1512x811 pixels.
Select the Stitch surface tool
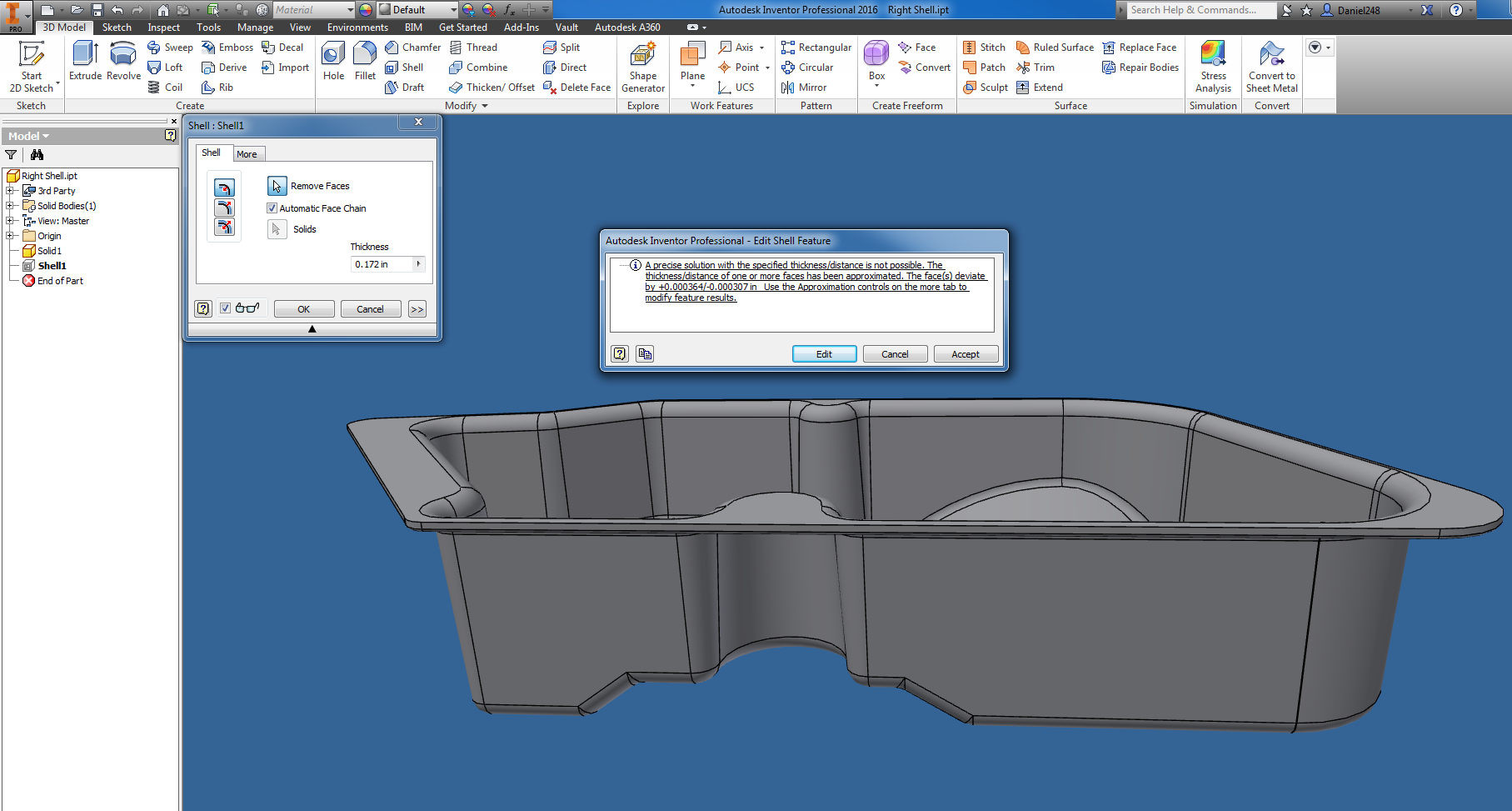pos(984,48)
